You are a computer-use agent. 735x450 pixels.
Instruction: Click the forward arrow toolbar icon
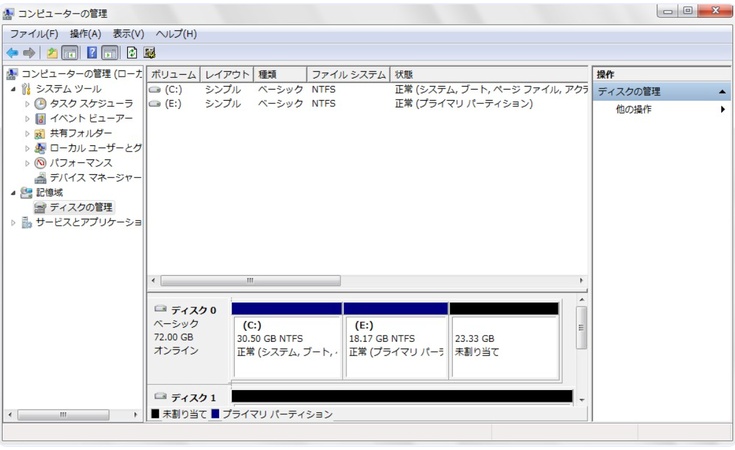29,53
